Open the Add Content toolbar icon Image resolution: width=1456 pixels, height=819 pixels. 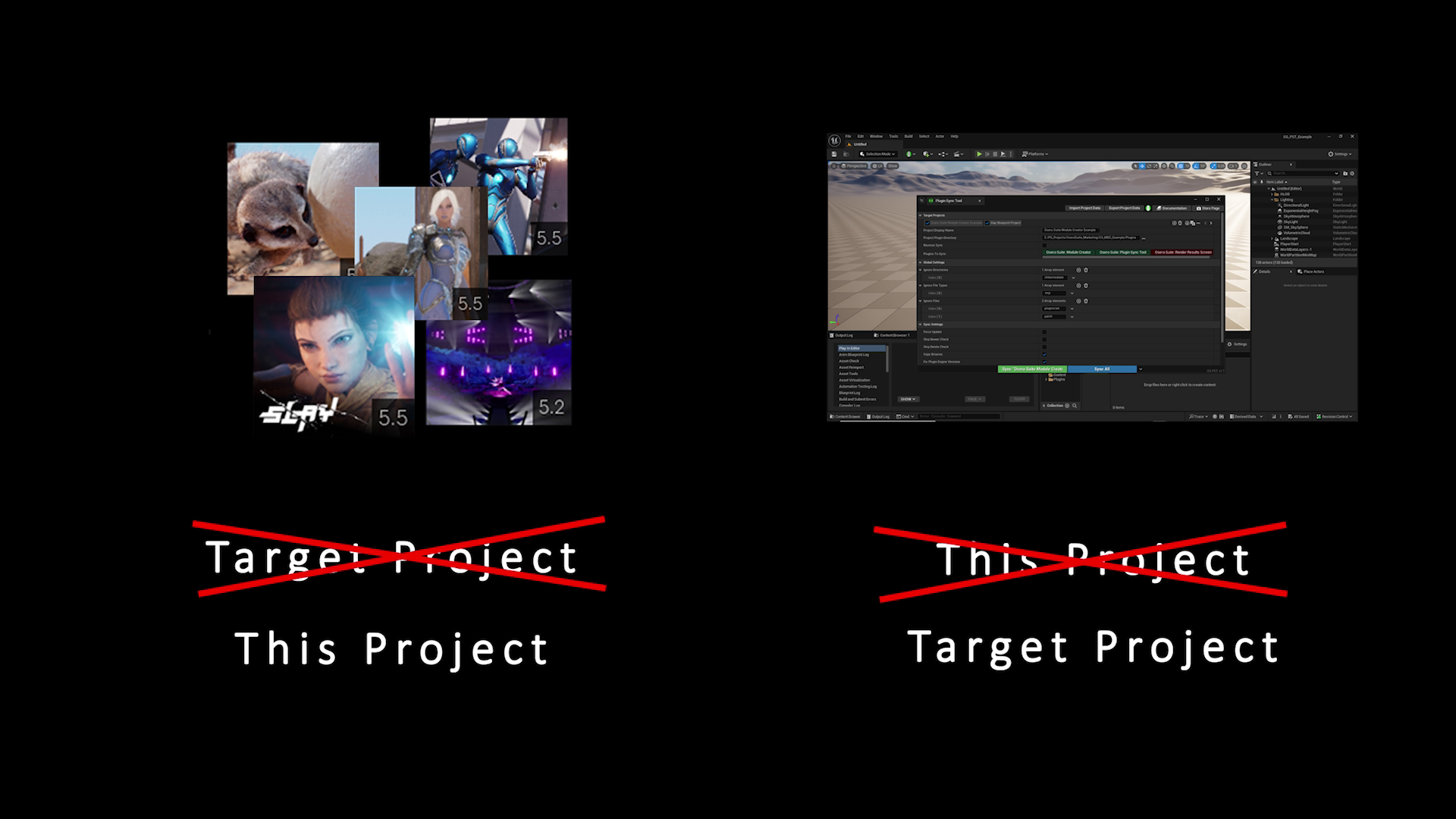click(x=927, y=154)
